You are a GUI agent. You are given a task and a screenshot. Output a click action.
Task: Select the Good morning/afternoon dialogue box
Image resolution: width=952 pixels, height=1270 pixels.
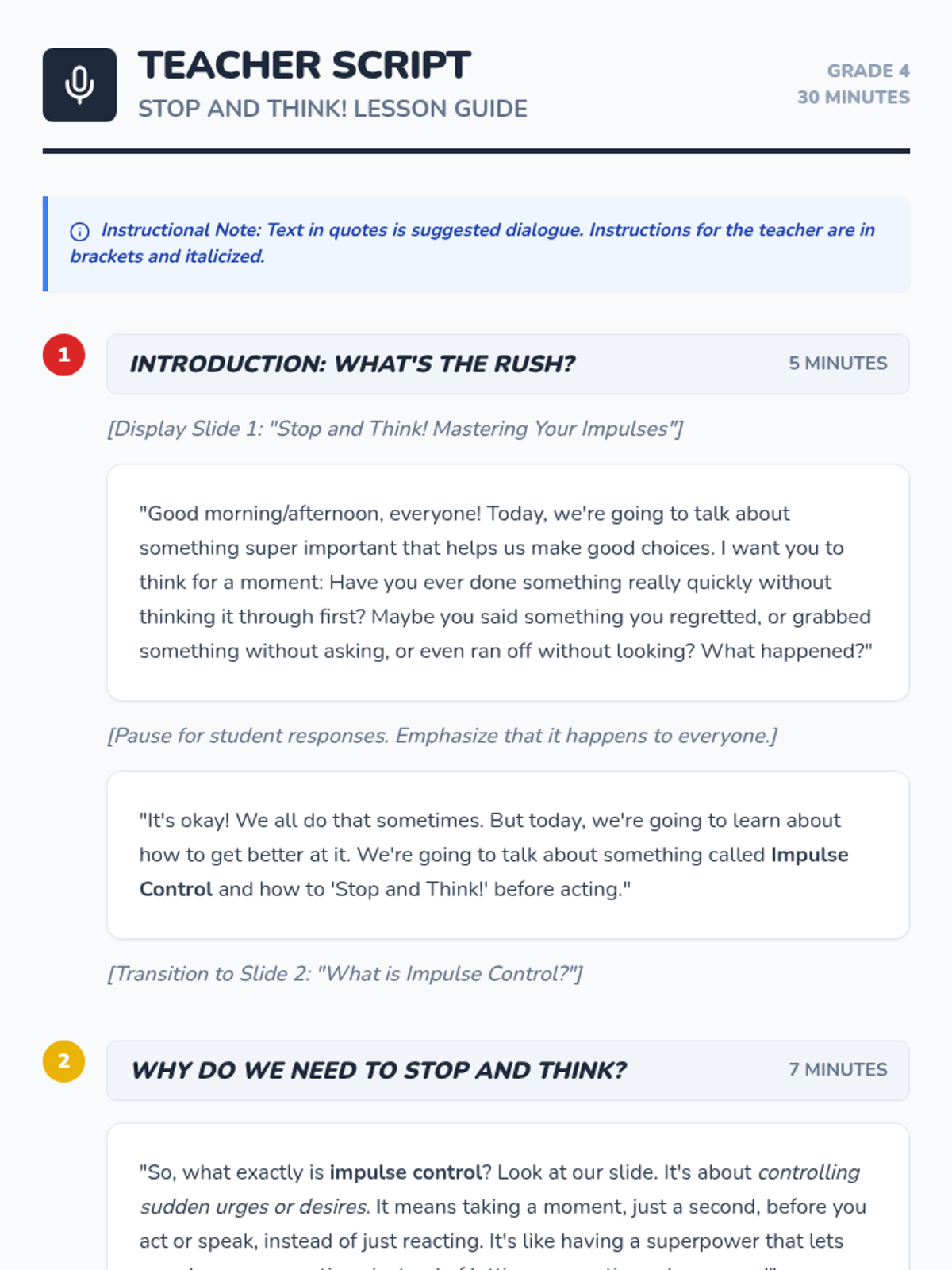point(508,583)
